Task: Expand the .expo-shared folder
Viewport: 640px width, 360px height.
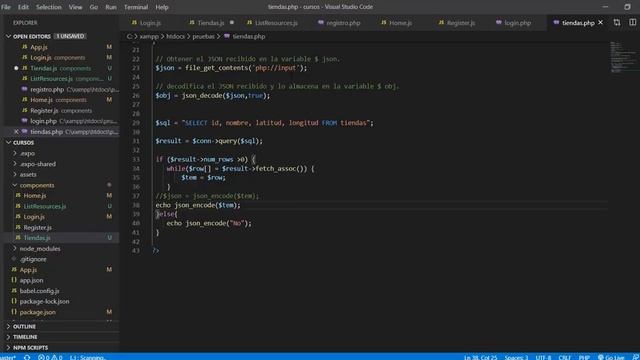Action: pyautogui.click(x=15, y=164)
